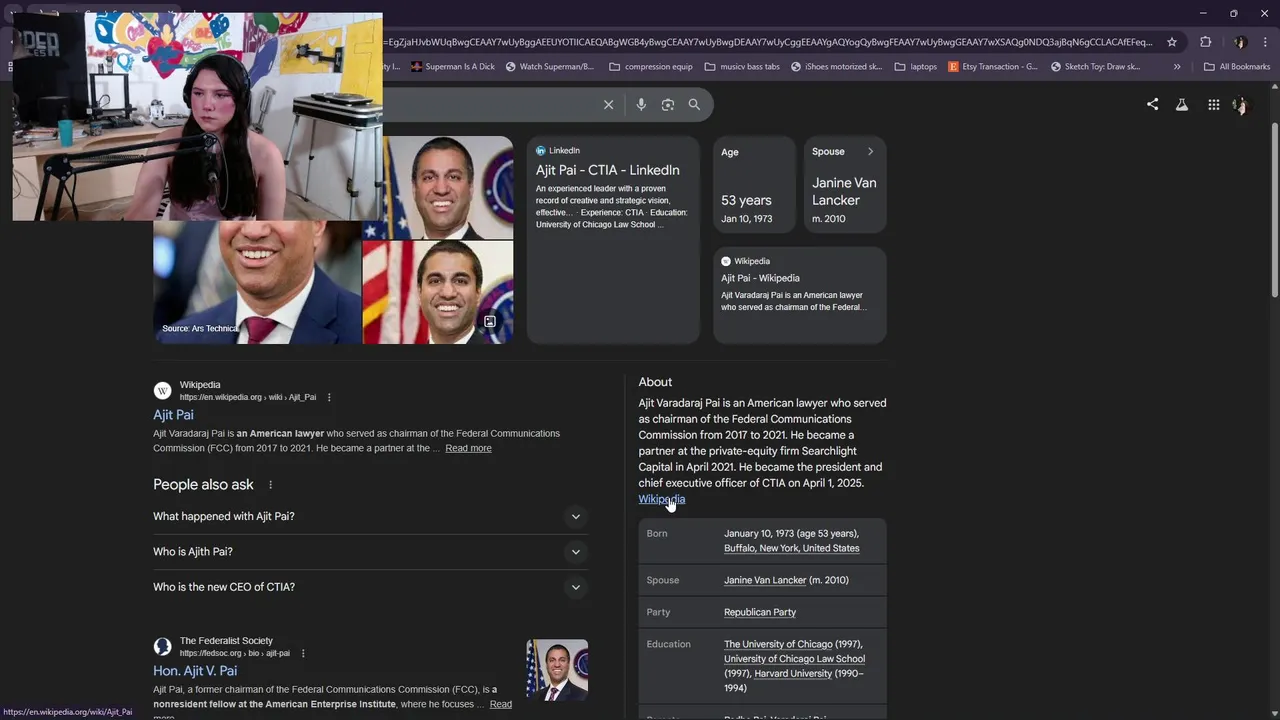1280x720 pixels.
Task: Open the Republican Party link
Action: [760, 613]
